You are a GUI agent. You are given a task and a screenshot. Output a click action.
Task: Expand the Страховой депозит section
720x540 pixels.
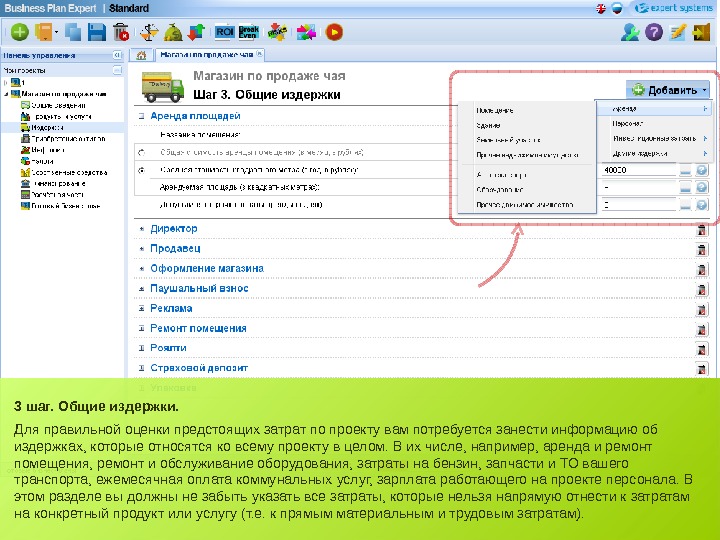[141, 368]
